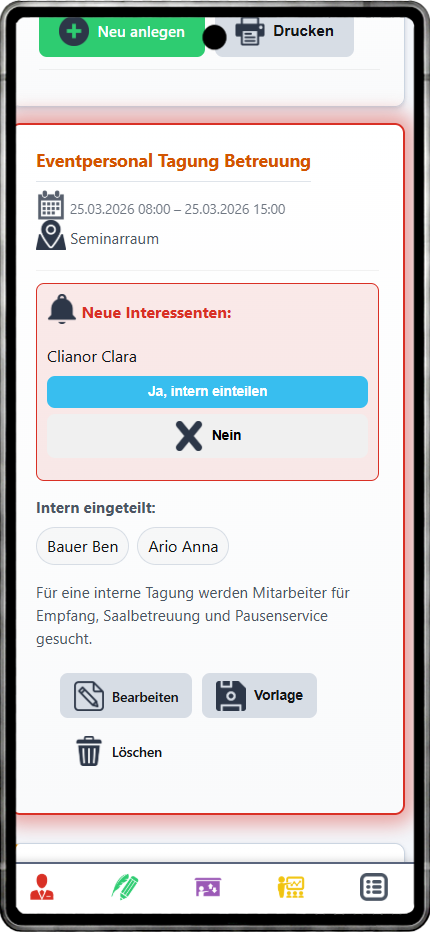
Task: Click the location pin icon beside Seminarraum
Action: tap(51, 235)
